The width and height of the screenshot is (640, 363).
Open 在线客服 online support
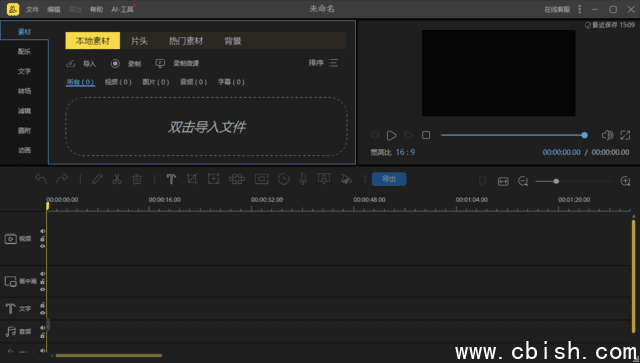(x=557, y=9)
